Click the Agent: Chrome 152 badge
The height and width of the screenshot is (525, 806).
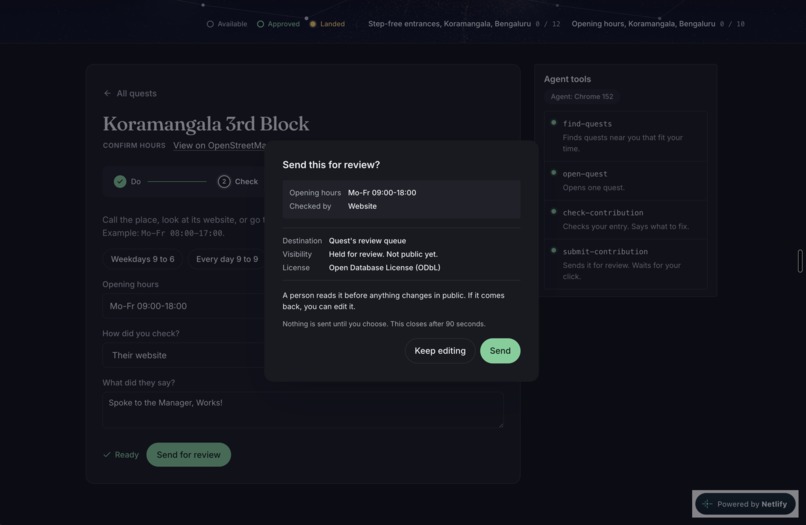click(x=582, y=97)
